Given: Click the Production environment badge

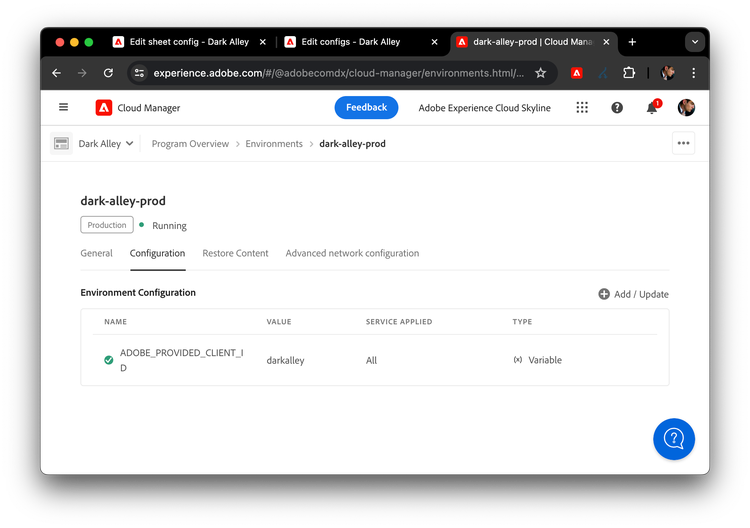Looking at the screenshot, I should [x=107, y=225].
